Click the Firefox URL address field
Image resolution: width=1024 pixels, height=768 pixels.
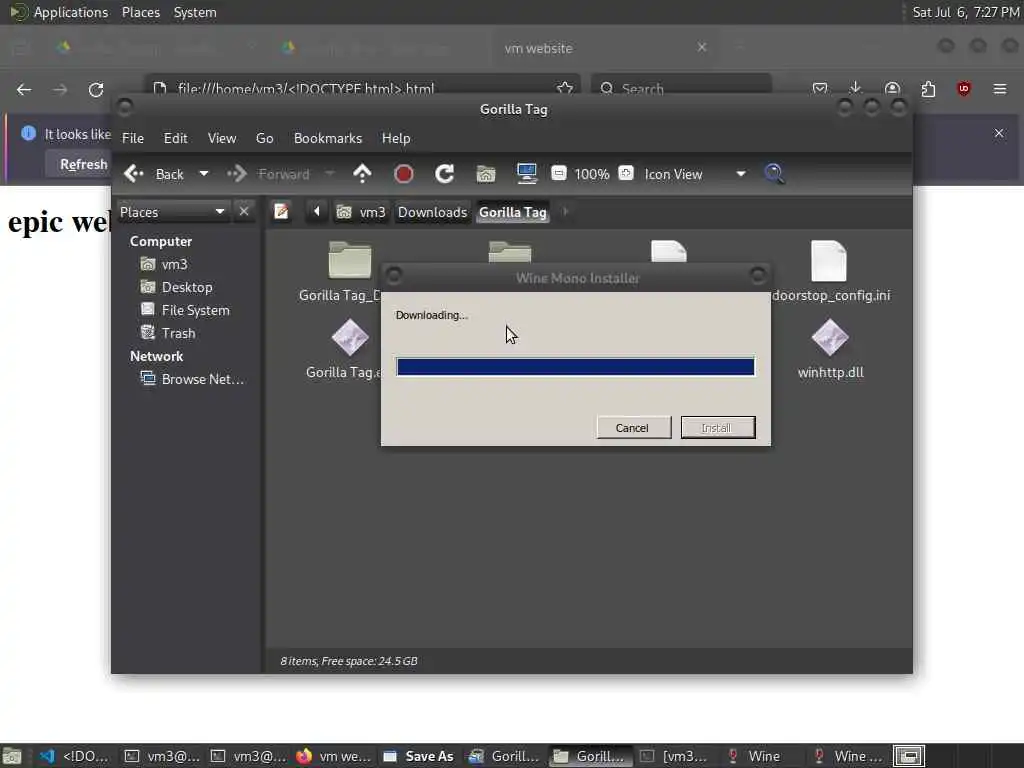(x=361, y=88)
